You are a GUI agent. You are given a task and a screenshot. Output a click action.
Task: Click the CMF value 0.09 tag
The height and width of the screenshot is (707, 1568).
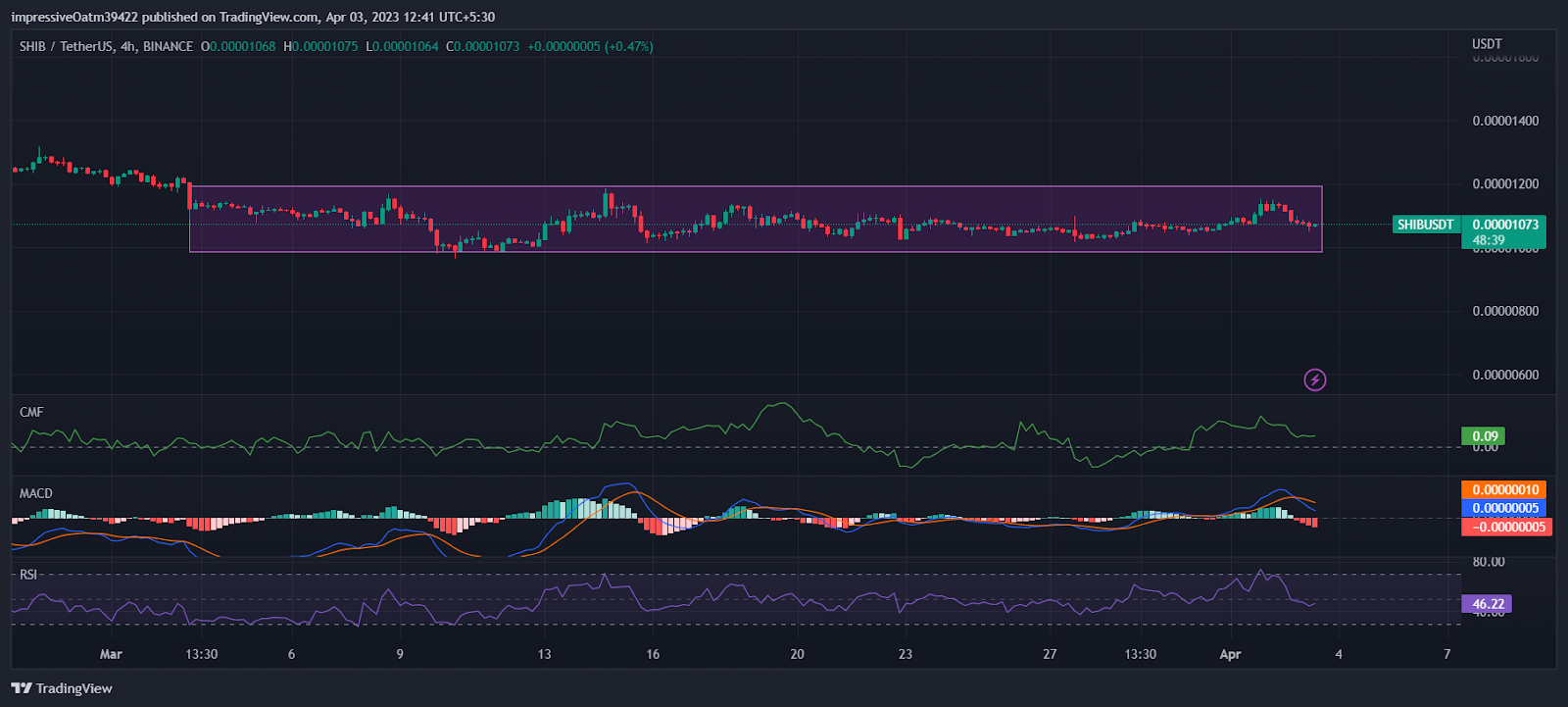(1483, 436)
